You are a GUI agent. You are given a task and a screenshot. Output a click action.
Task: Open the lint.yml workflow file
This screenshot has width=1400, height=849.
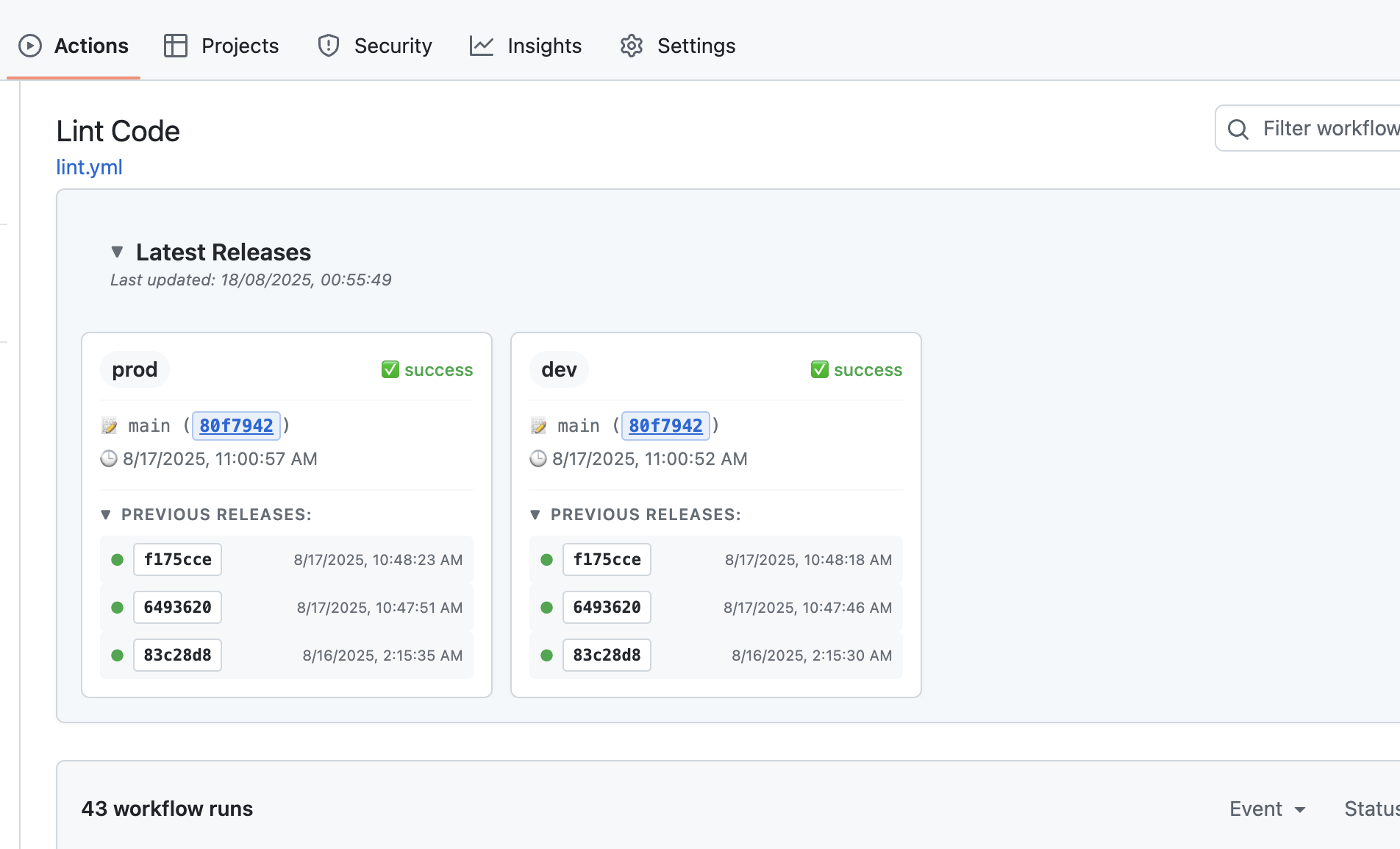(x=89, y=167)
